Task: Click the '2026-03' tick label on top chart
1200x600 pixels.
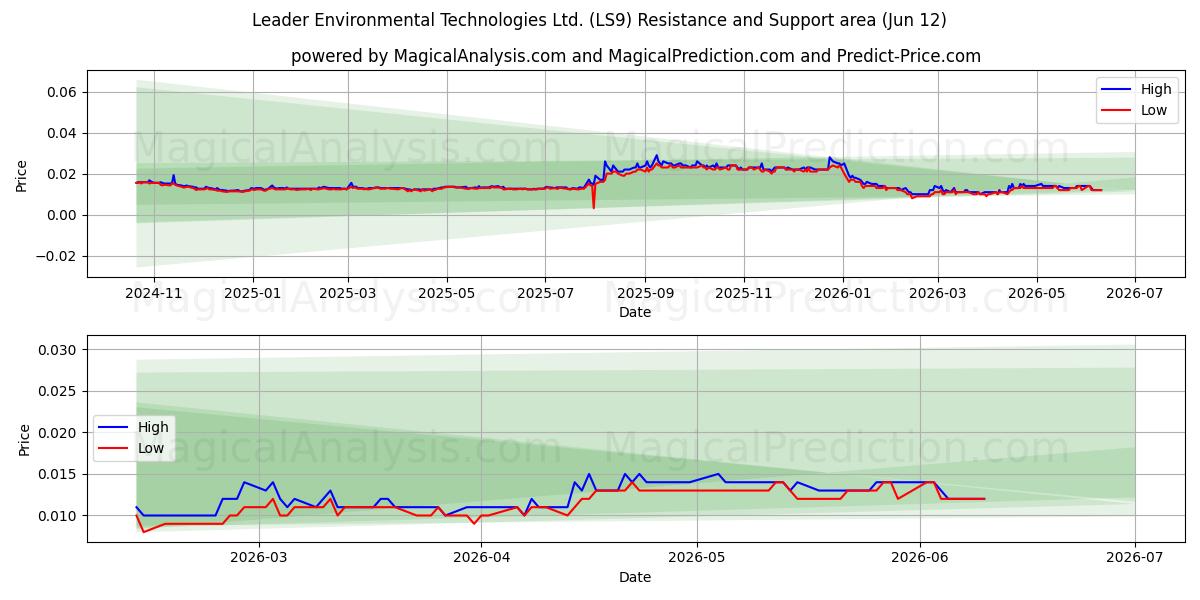Action: (x=937, y=294)
